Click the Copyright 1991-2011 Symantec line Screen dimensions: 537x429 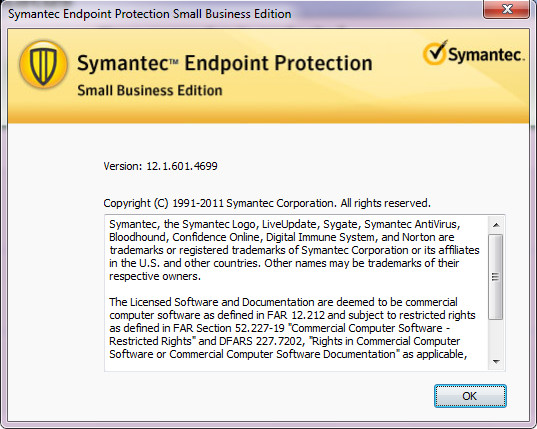point(267,203)
